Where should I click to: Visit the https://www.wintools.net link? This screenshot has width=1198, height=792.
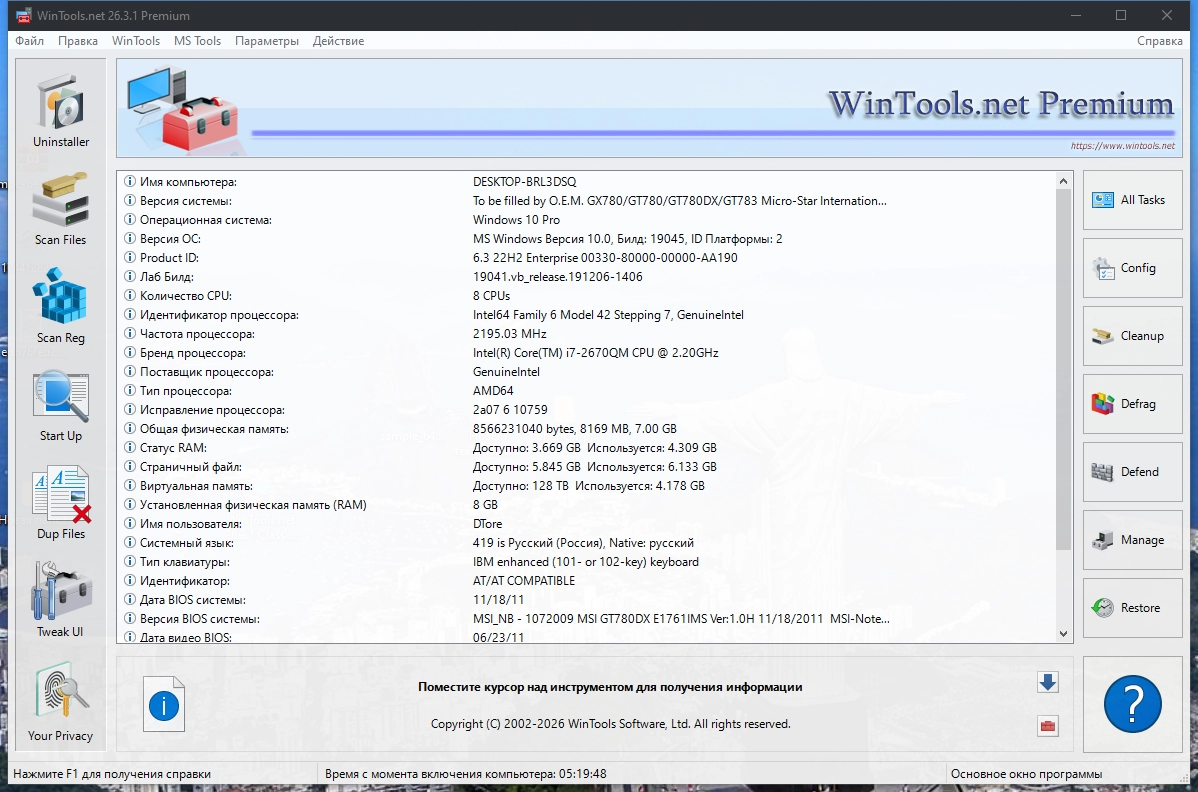[1122, 146]
